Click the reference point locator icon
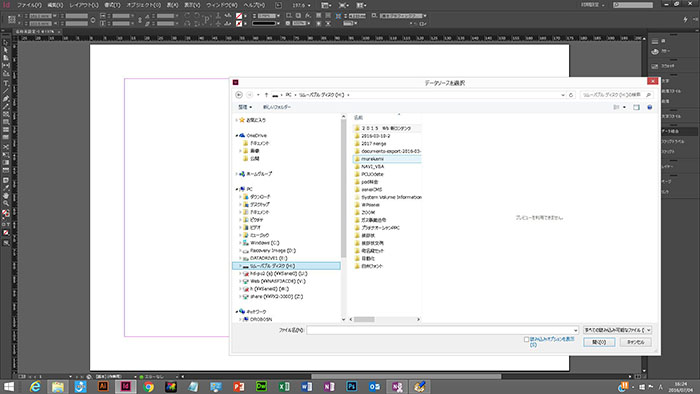The width and height of the screenshot is (700, 394). (x=12, y=20)
